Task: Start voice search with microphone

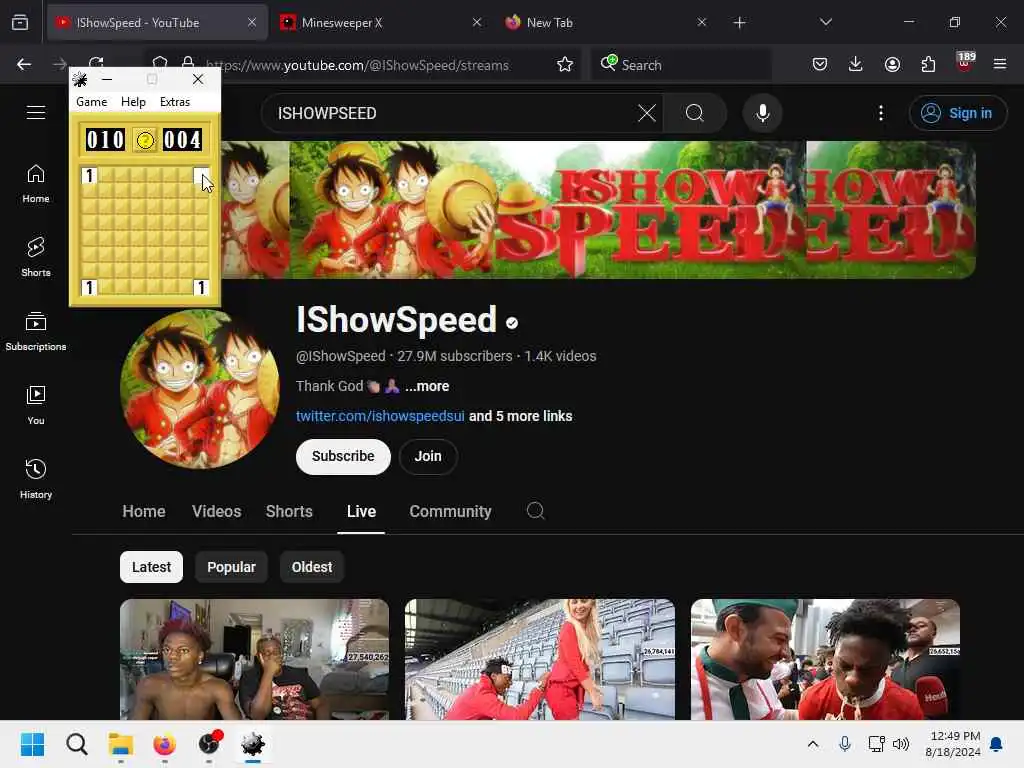Action: coord(762,113)
